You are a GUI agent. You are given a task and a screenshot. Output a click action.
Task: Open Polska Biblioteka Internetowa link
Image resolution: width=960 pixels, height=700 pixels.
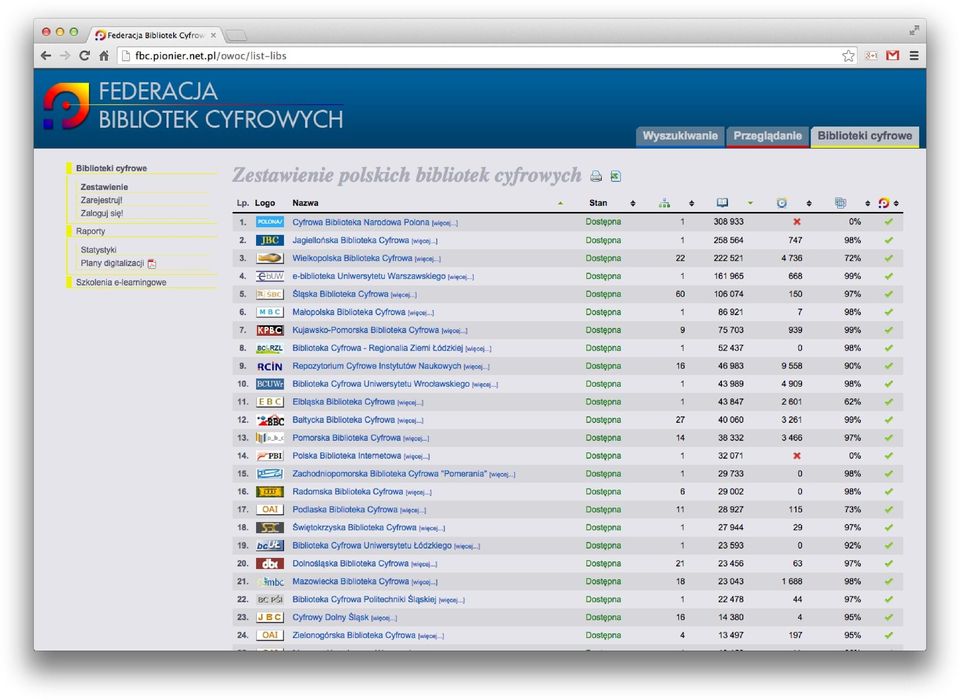(347, 456)
